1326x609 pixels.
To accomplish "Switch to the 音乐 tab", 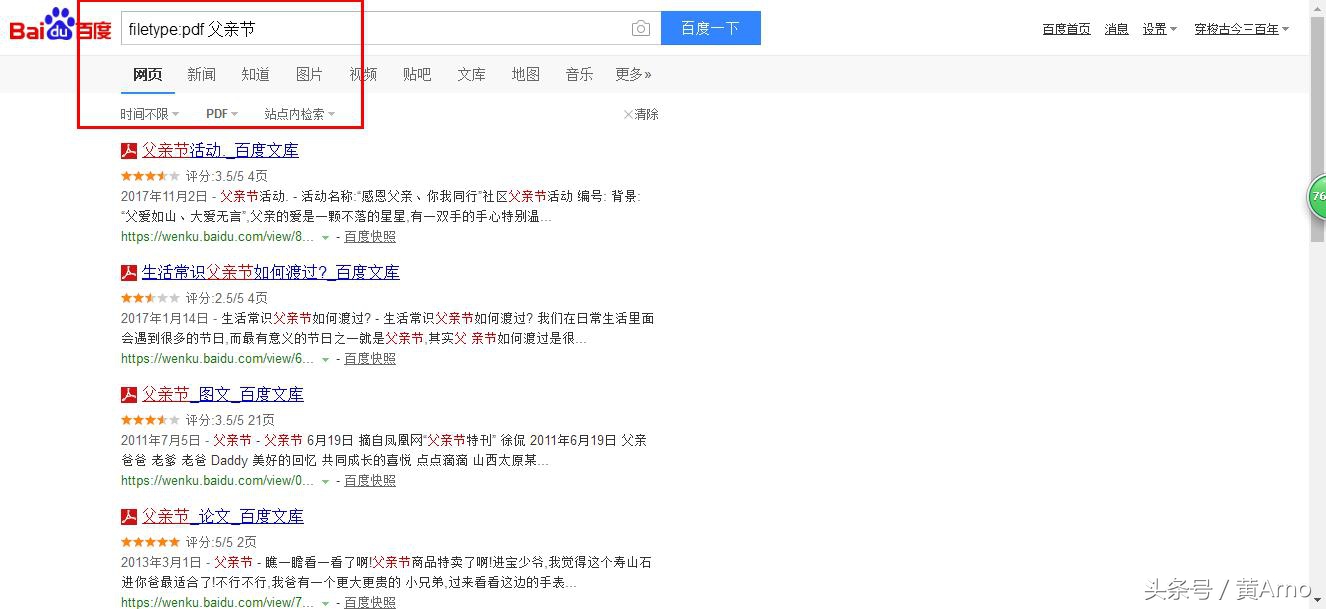I will click(579, 74).
